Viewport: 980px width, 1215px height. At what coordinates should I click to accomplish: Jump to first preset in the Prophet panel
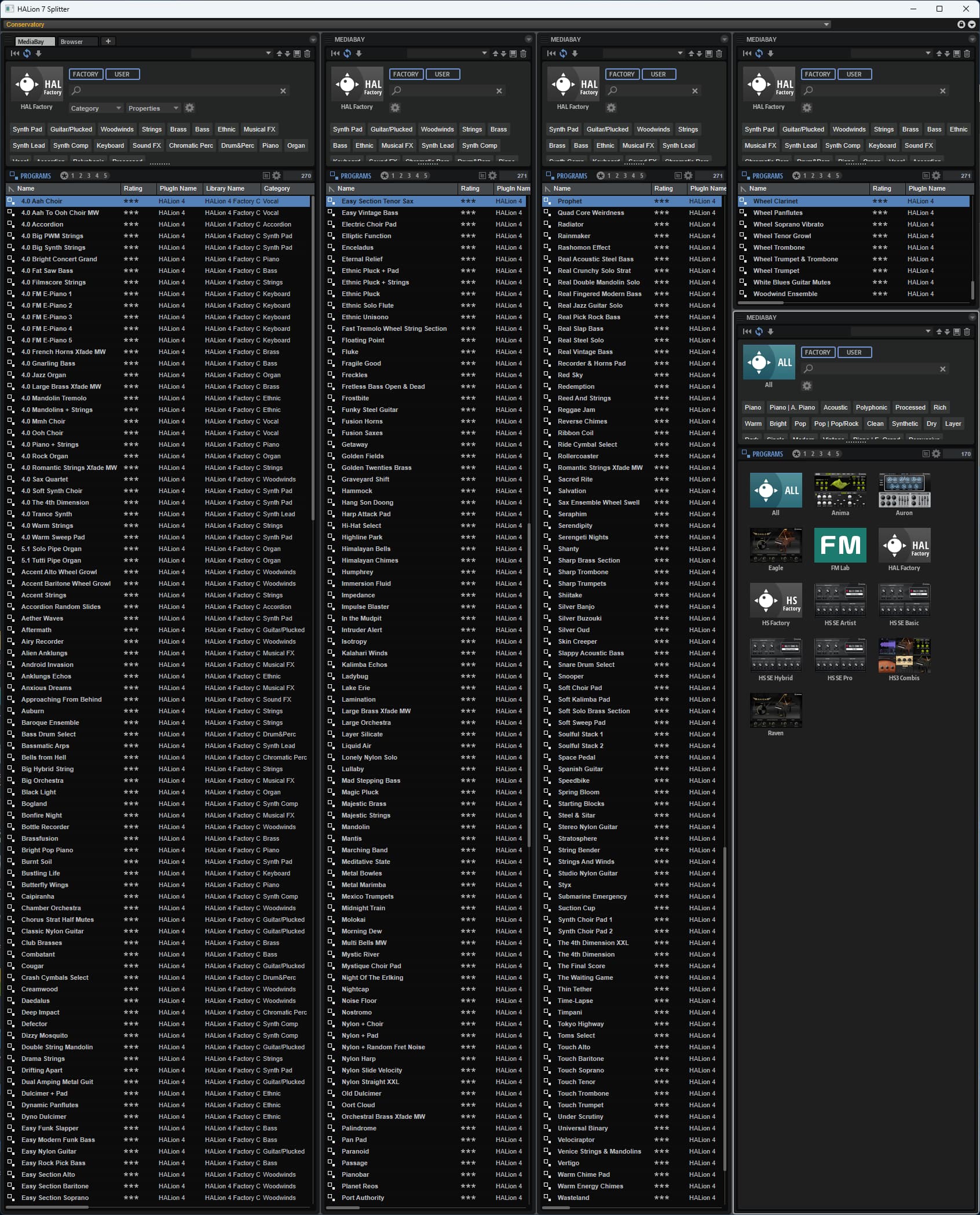(551, 53)
